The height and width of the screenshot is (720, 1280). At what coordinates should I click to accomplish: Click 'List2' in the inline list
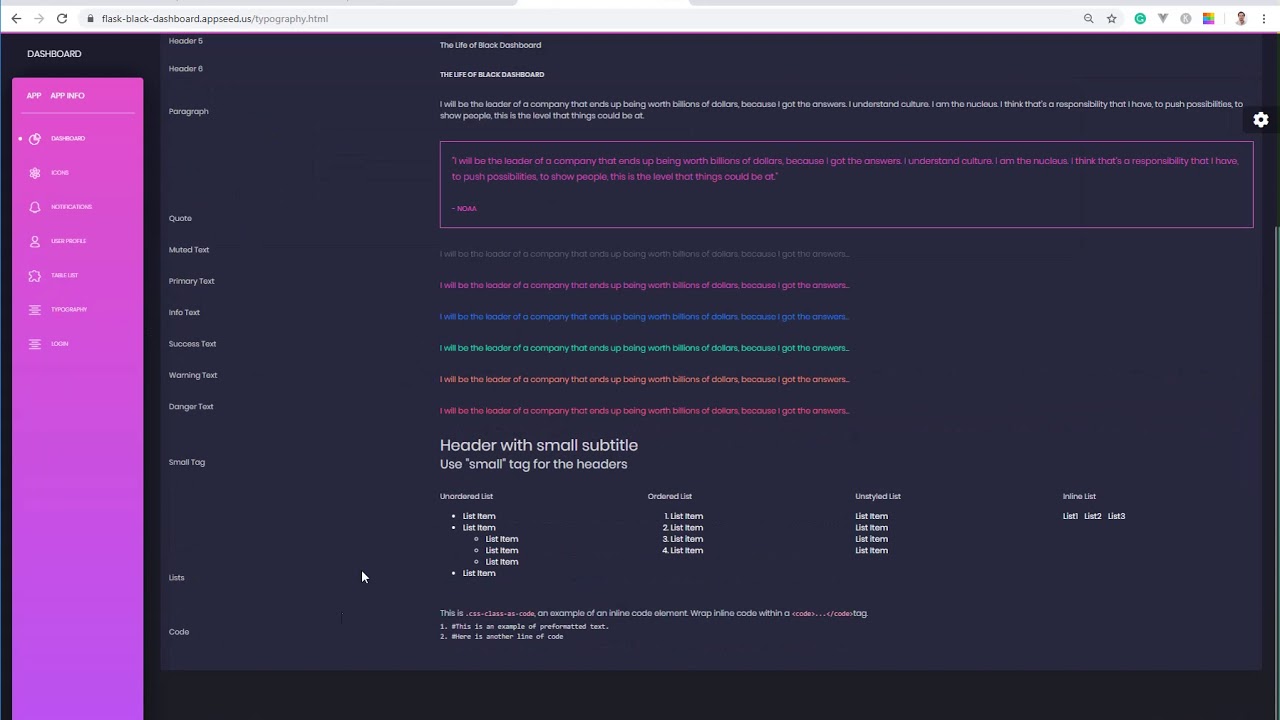(x=1093, y=516)
